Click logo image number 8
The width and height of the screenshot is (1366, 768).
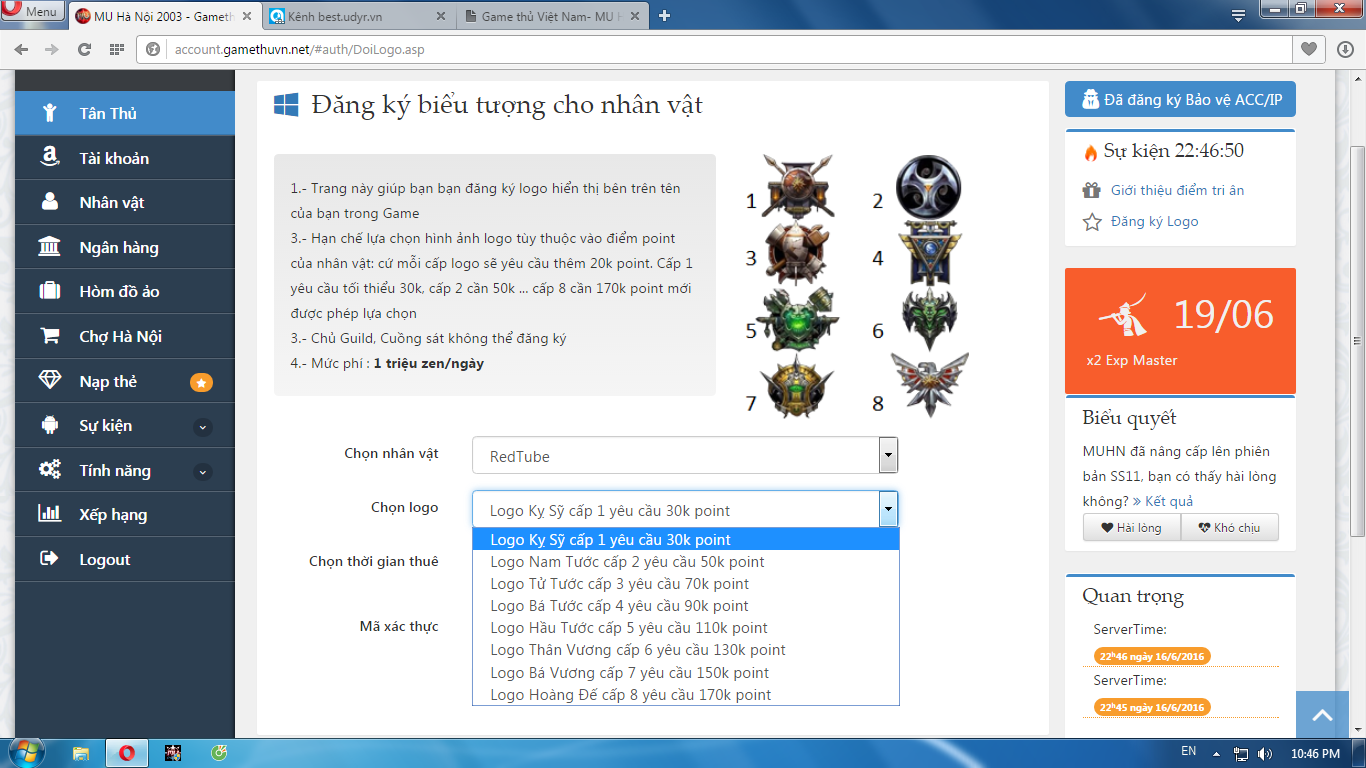click(929, 386)
